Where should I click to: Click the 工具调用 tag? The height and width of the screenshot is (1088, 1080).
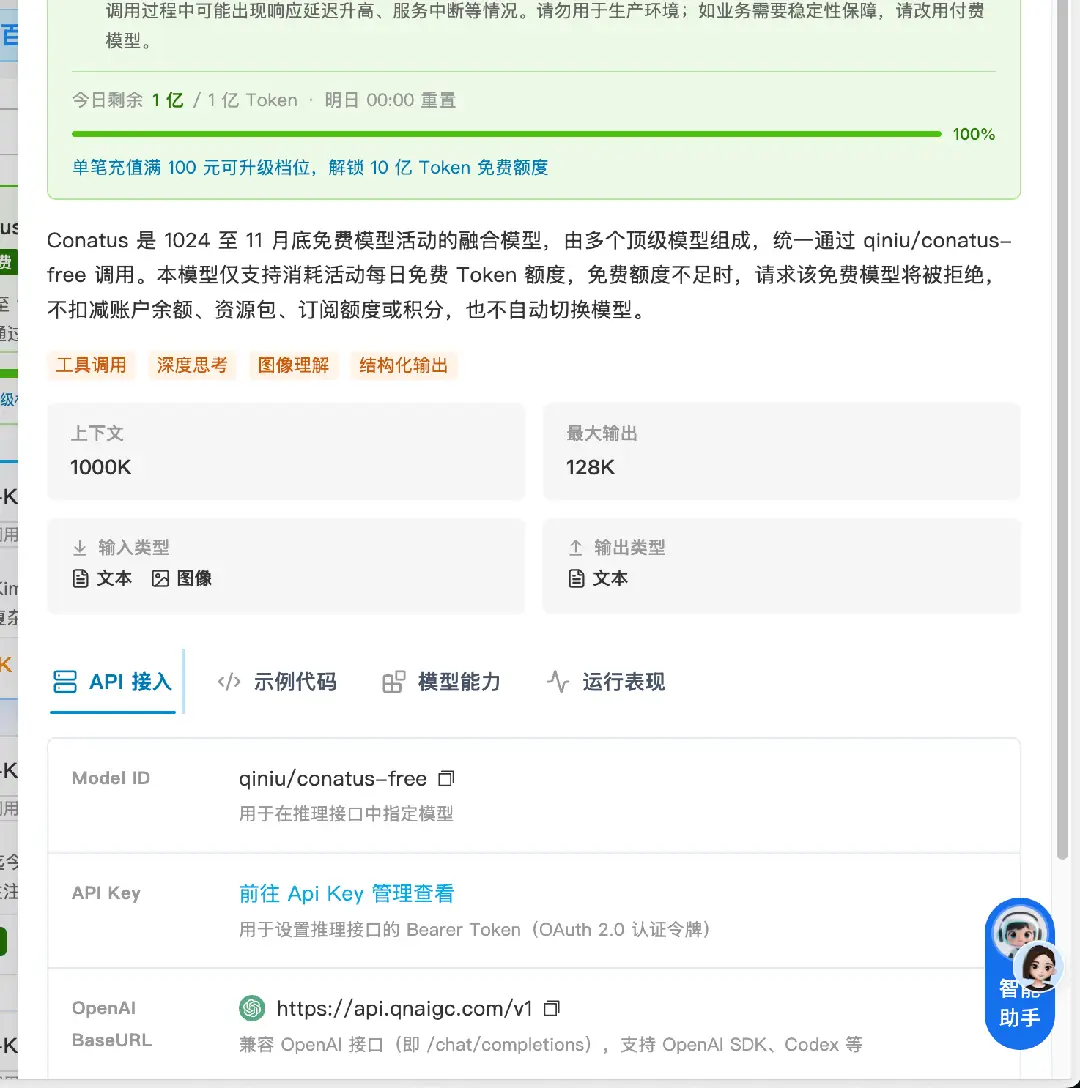91,365
